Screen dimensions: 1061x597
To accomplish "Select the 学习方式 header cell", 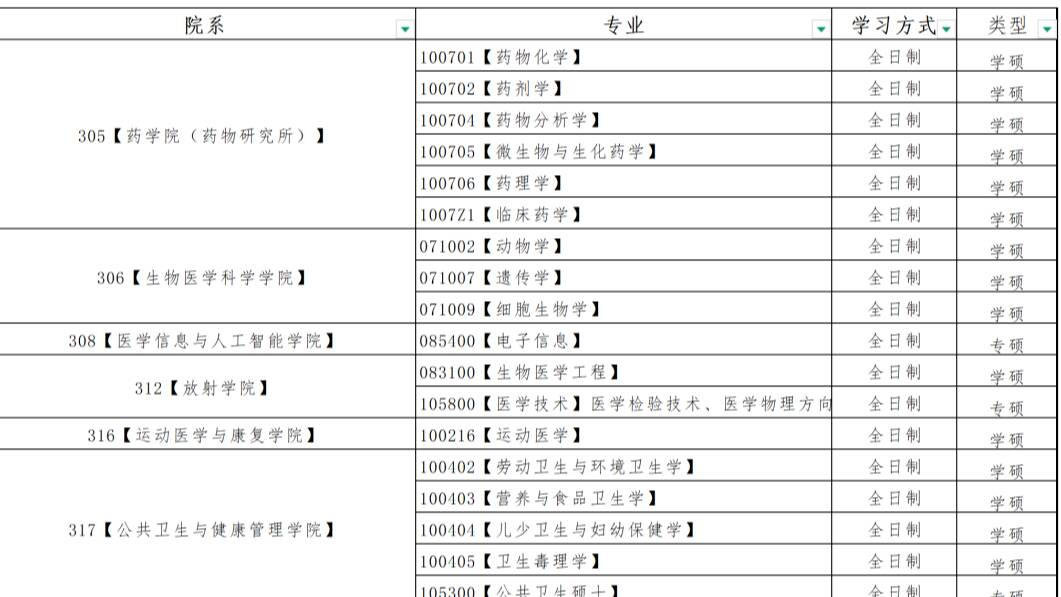I will [894, 24].
